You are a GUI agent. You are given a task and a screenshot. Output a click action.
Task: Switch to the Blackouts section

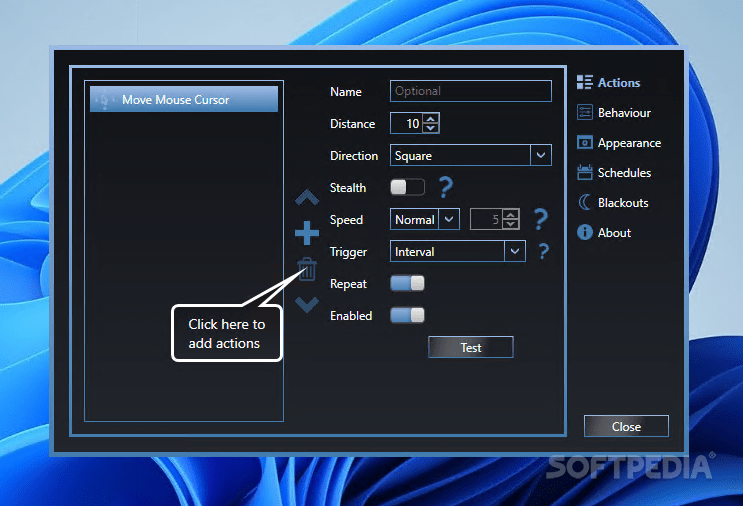pyautogui.click(x=623, y=203)
